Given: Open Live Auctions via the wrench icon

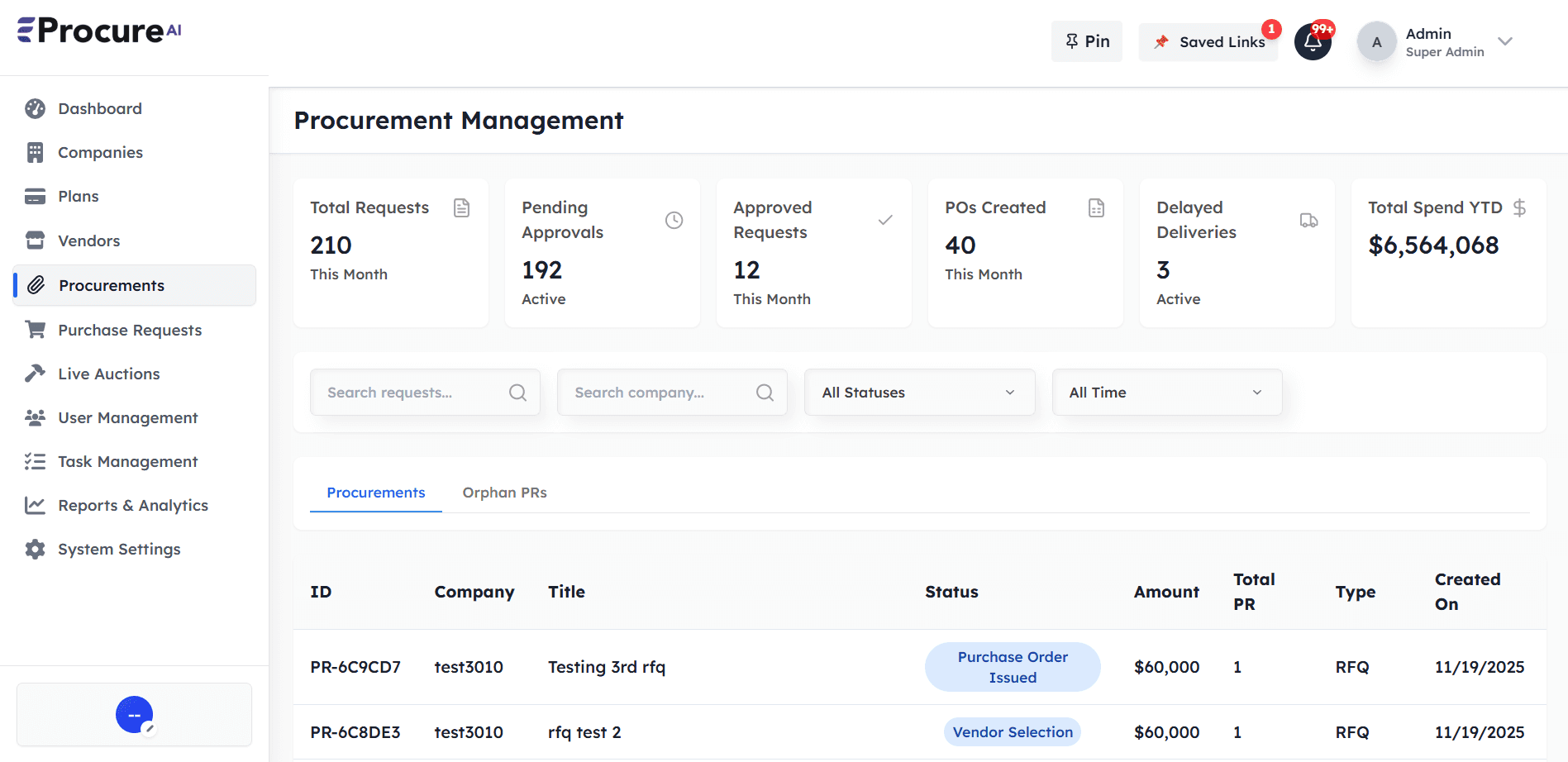Looking at the screenshot, I should click(34, 373).
